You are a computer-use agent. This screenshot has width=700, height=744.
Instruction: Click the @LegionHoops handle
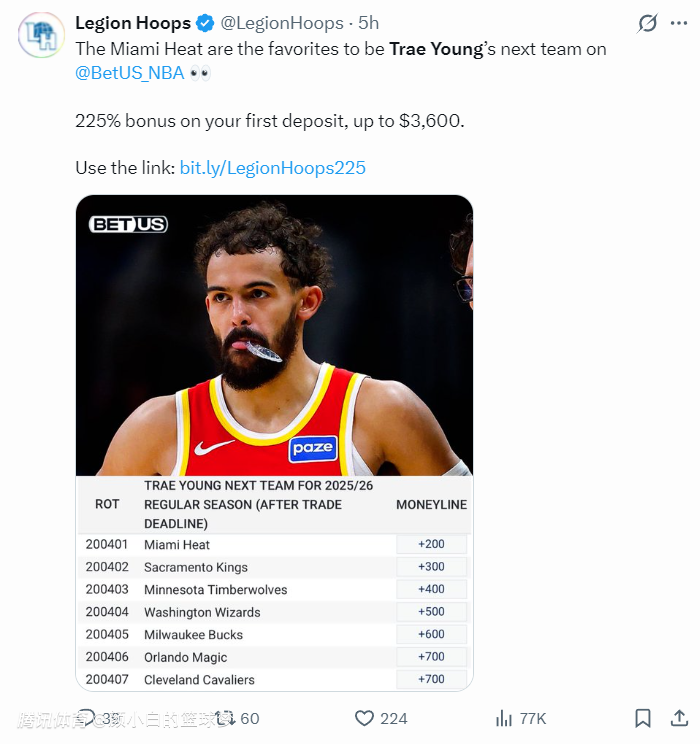pos(281,23)
